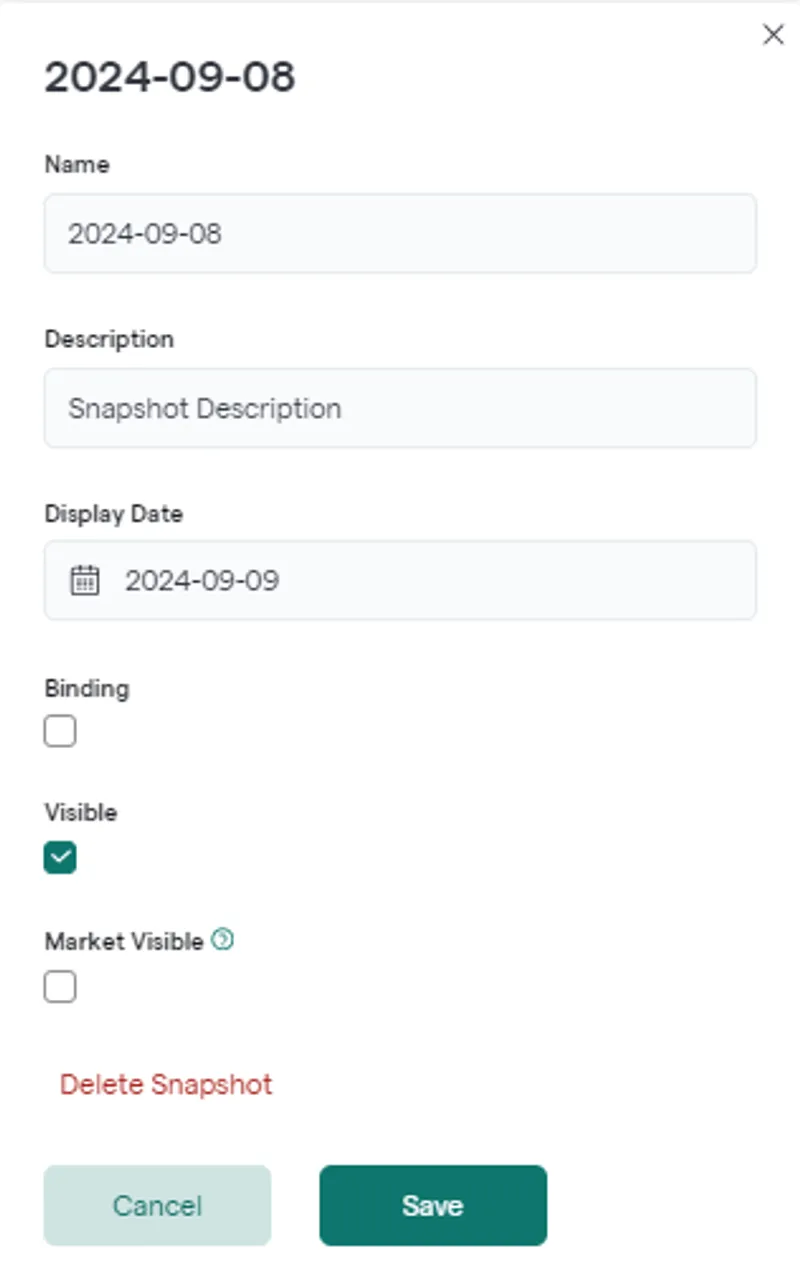The width and height of the screenshot is (800, 1284).
Task: Click the Binding label text
Action: click(87, 689)
